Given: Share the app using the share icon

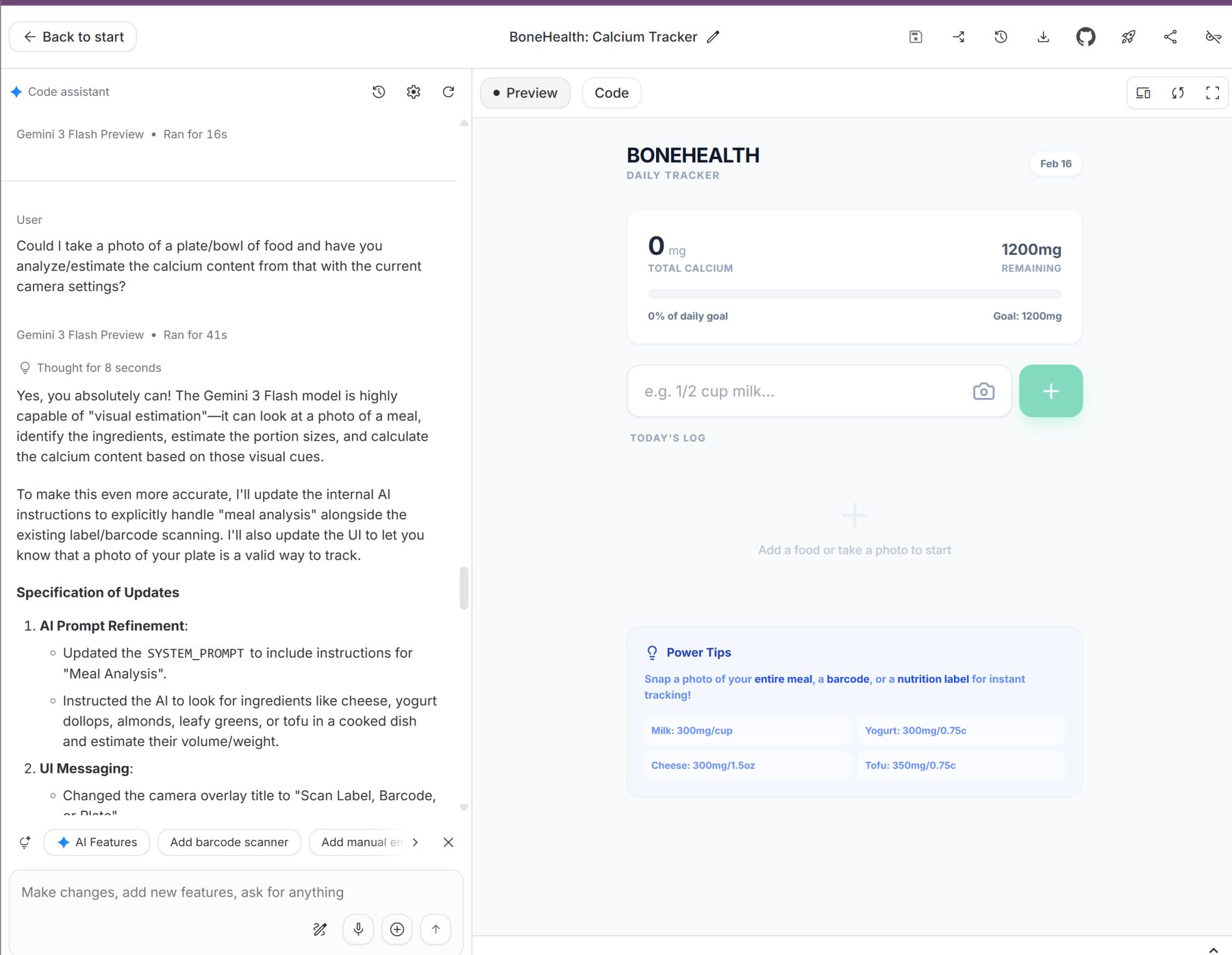Looking at the screenshot, I should click(1170, 37).
